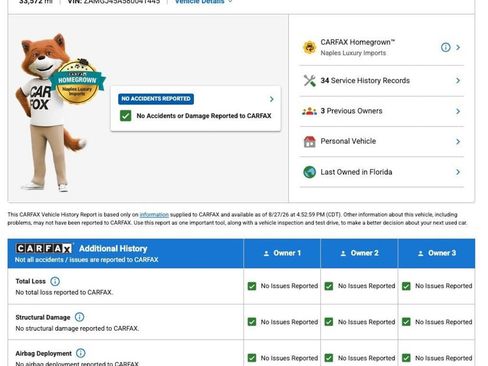Viewport: 488px width, 366px height.
Task: Open the Structural Damage info icon
Action: [x=79, y=317]
